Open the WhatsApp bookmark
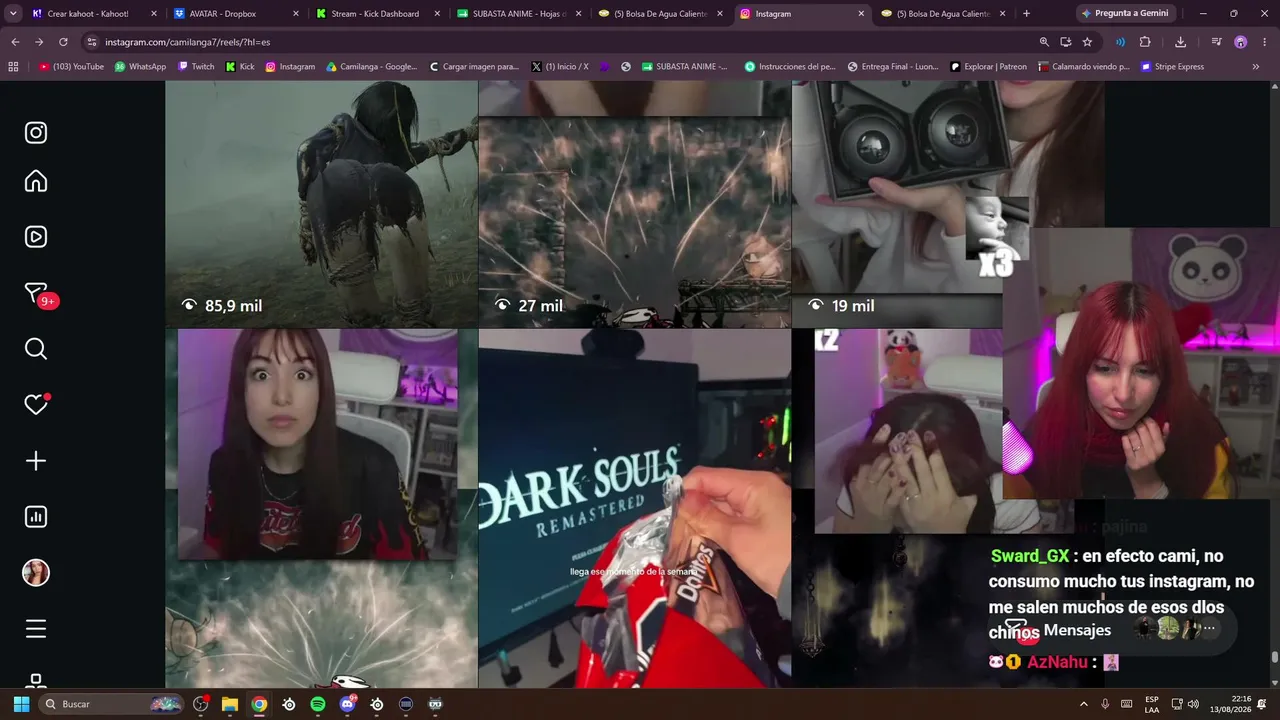 (x=140, y=67)
